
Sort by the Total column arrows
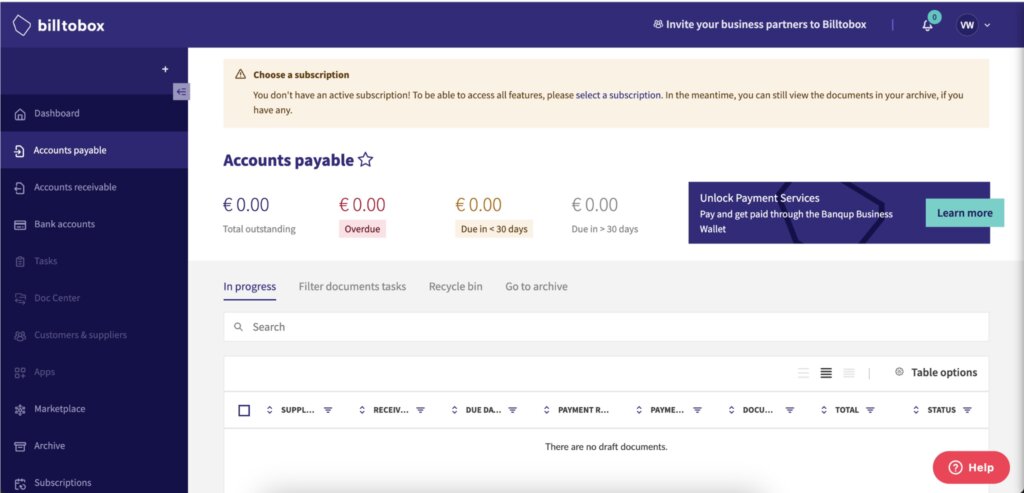point(826,410)
